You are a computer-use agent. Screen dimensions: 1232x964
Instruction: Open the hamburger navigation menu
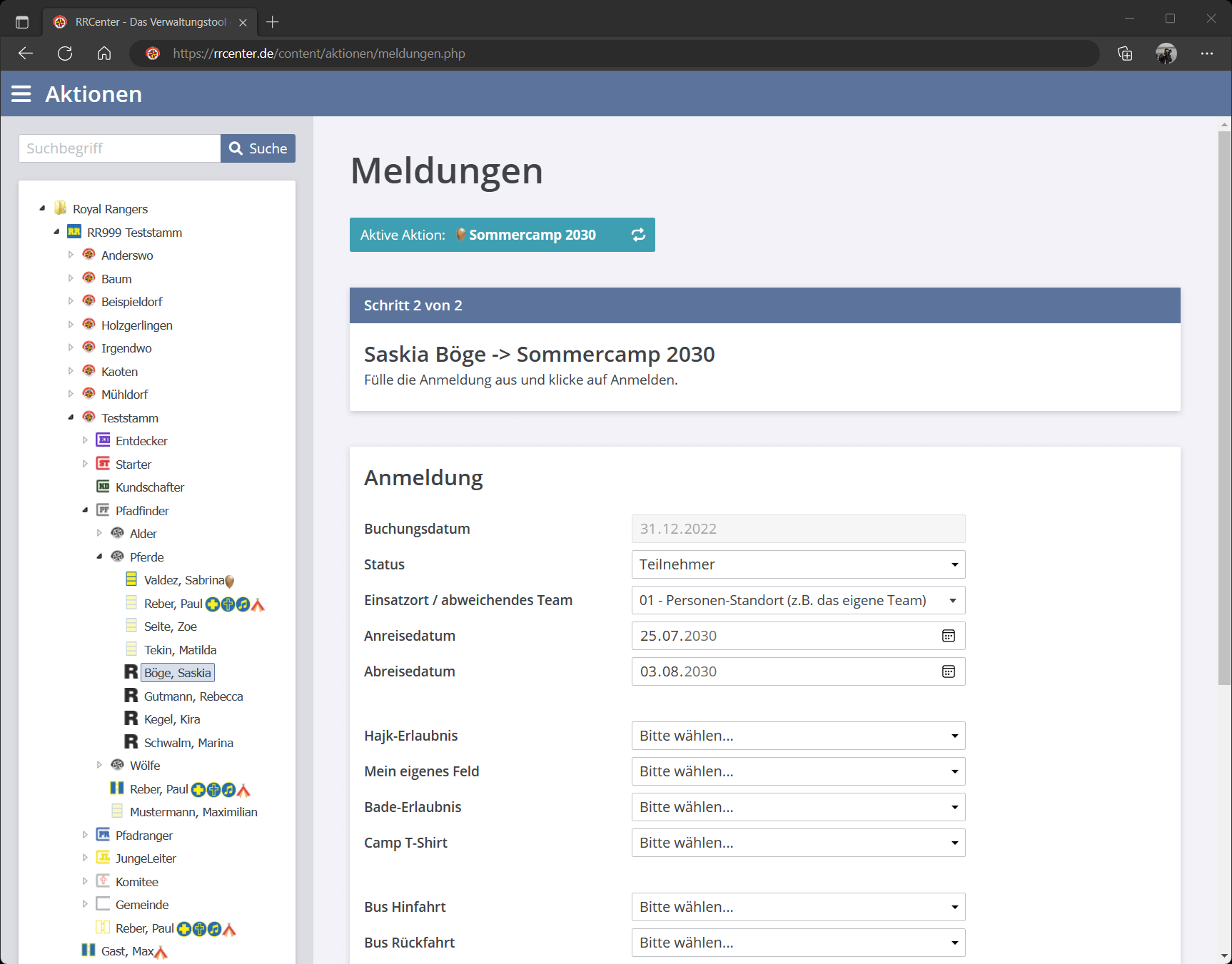pyautogui.click(x=21, y=94)
